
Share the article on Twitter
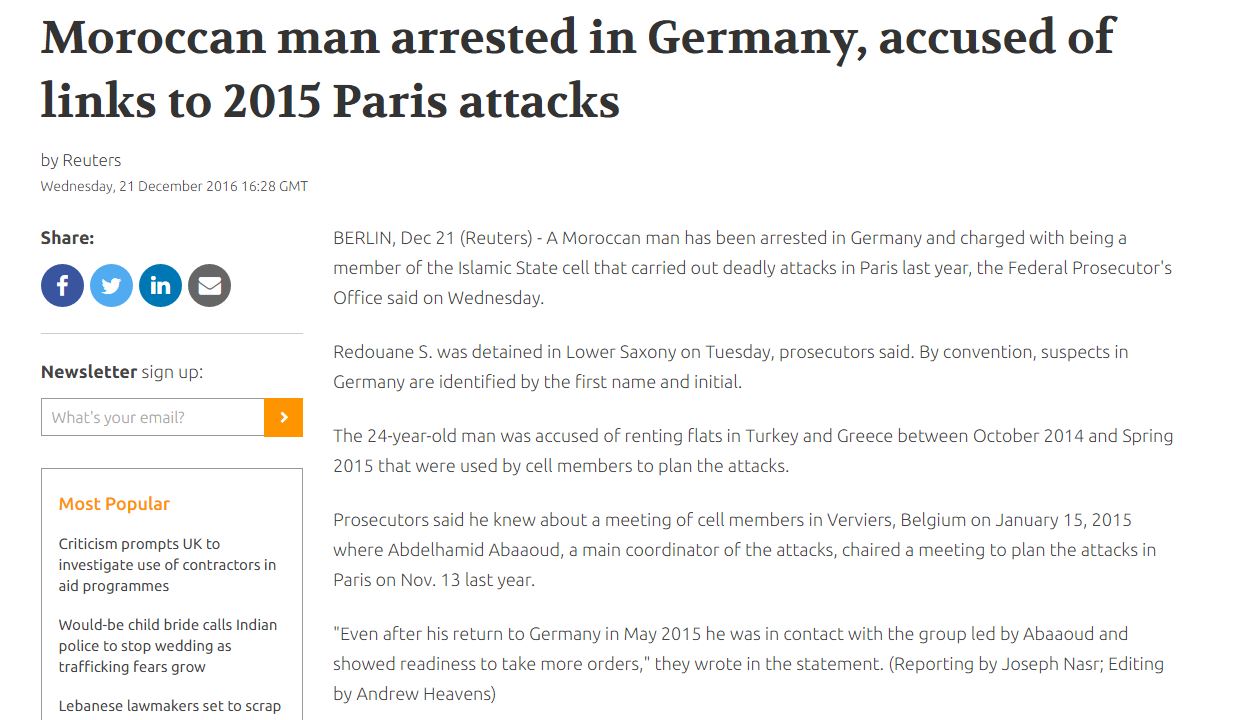pyautogui.click(x=111, y=286)
